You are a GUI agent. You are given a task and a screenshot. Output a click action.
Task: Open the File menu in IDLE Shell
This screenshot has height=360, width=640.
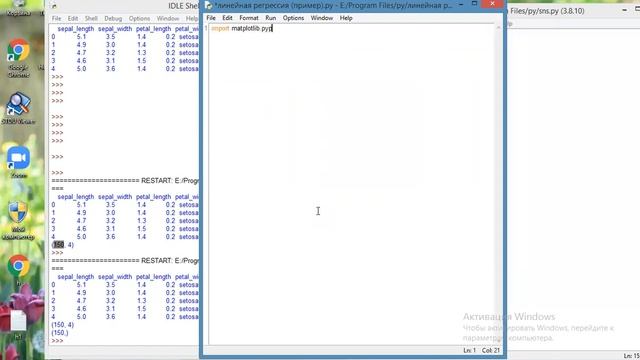click(x=56, y=18)
